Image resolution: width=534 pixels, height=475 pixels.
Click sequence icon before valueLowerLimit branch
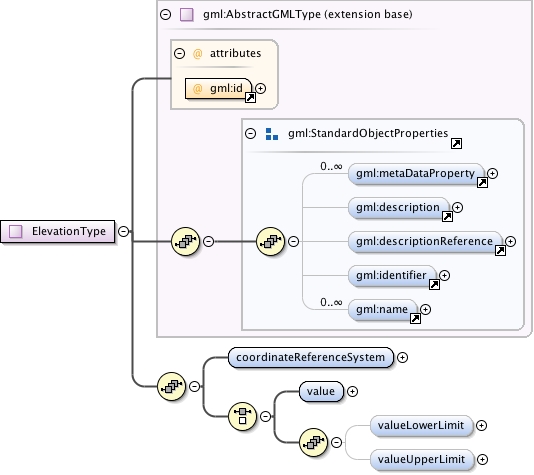point(313,442)
